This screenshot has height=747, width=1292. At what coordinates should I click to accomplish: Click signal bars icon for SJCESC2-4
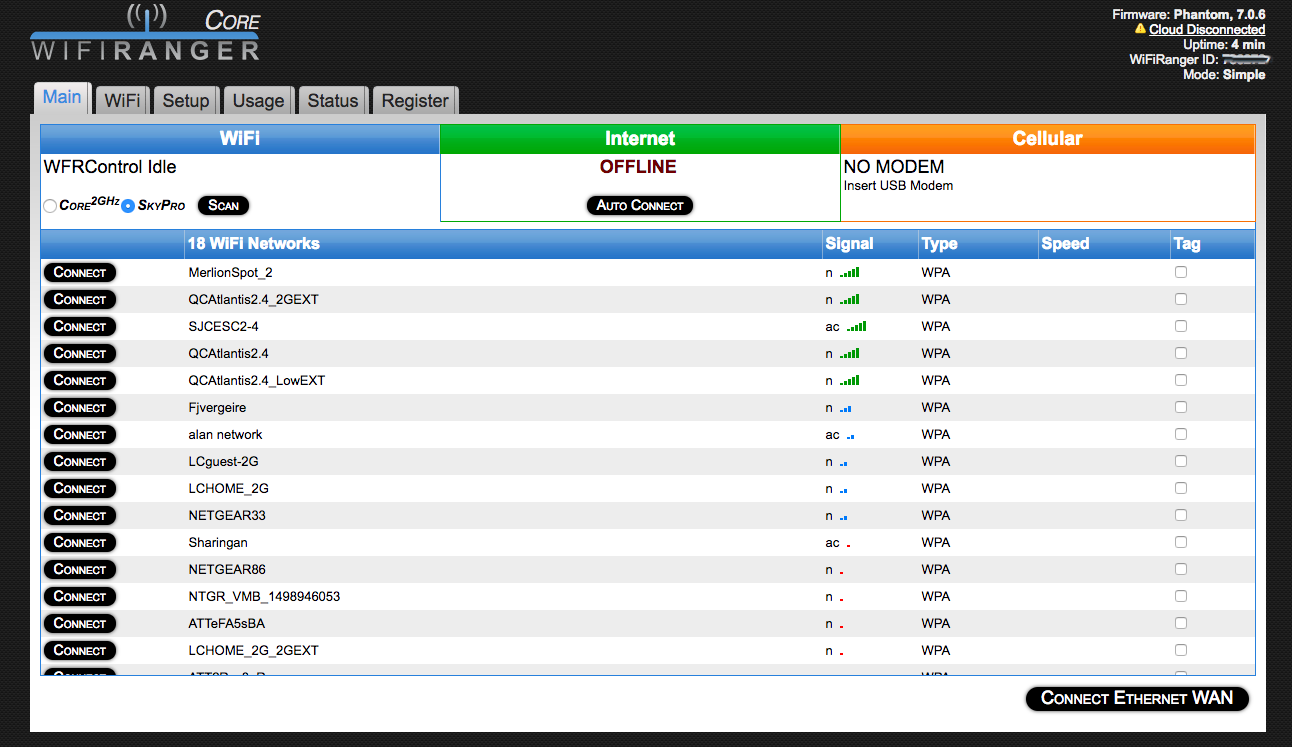[856, 326]
